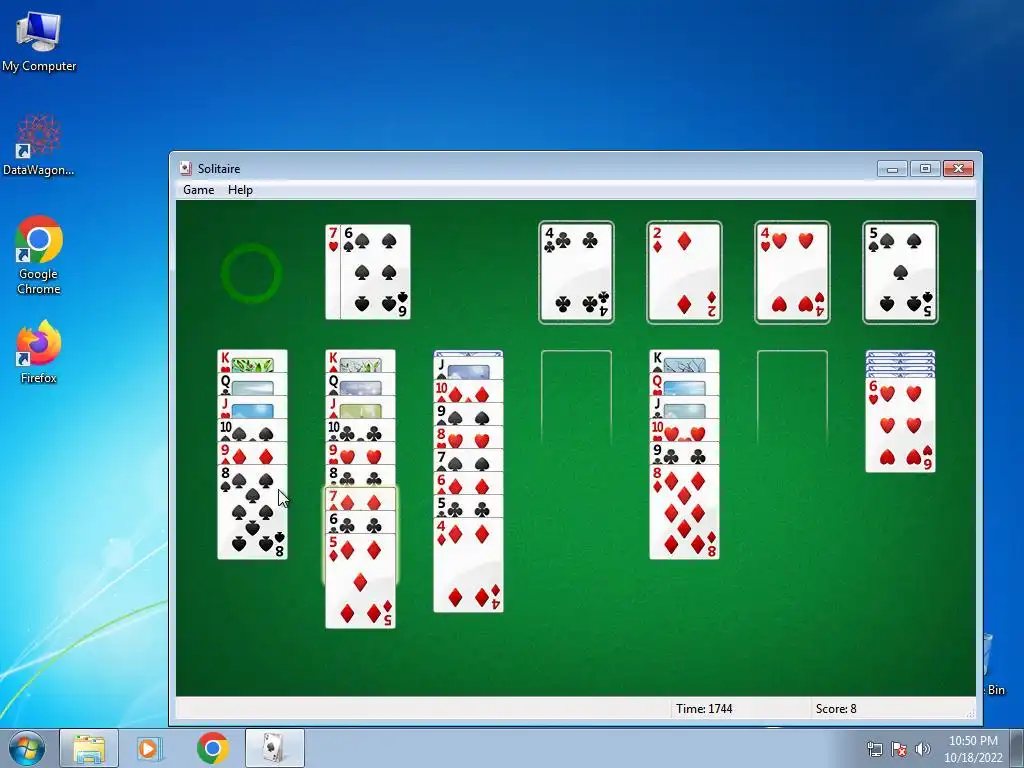Minimize the Solitaire window
The image size is (1024, 768).
tap(892, 168)
